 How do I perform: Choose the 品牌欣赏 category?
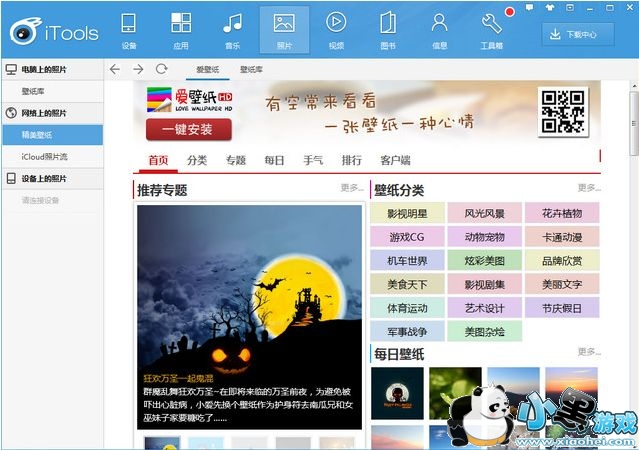(x=562, y=260)
